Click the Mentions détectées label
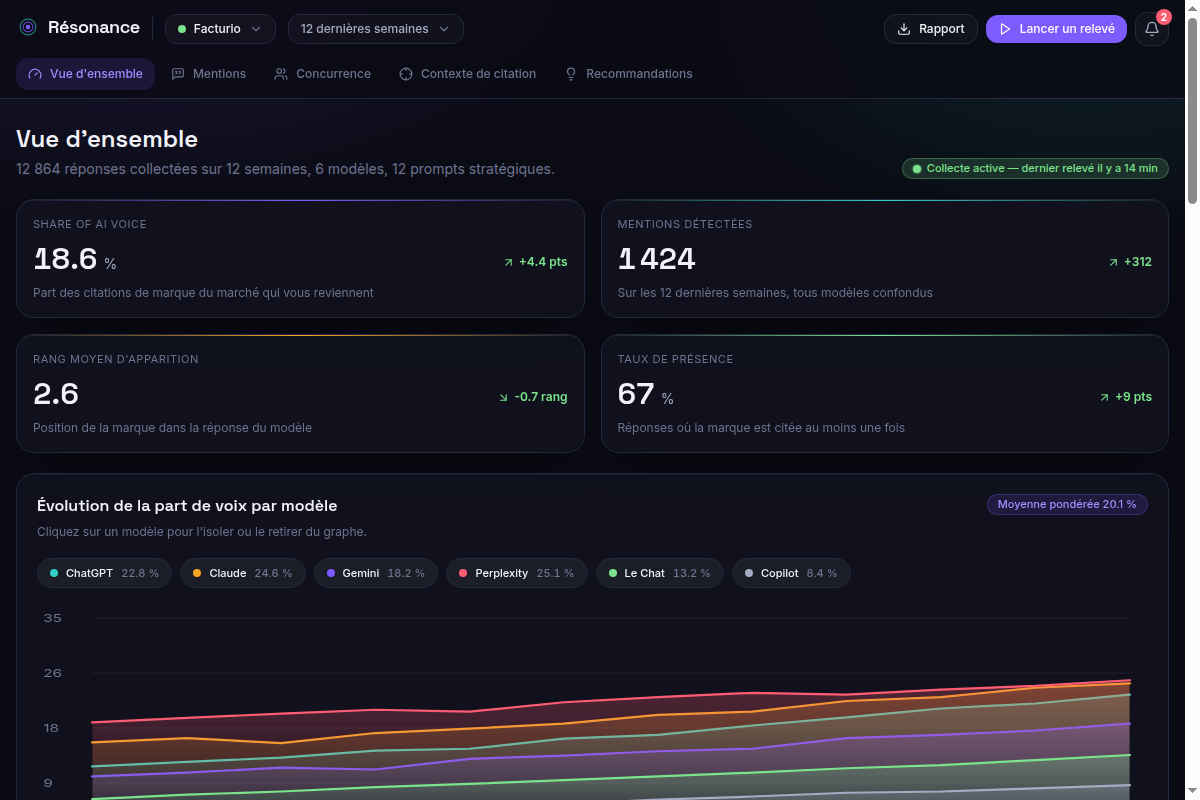 click(x=685, y=224)
